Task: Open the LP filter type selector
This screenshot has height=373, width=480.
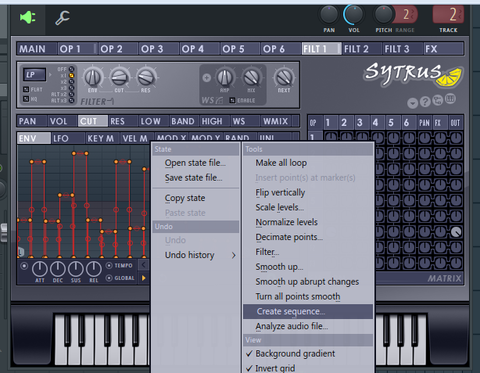Action: 34,75
